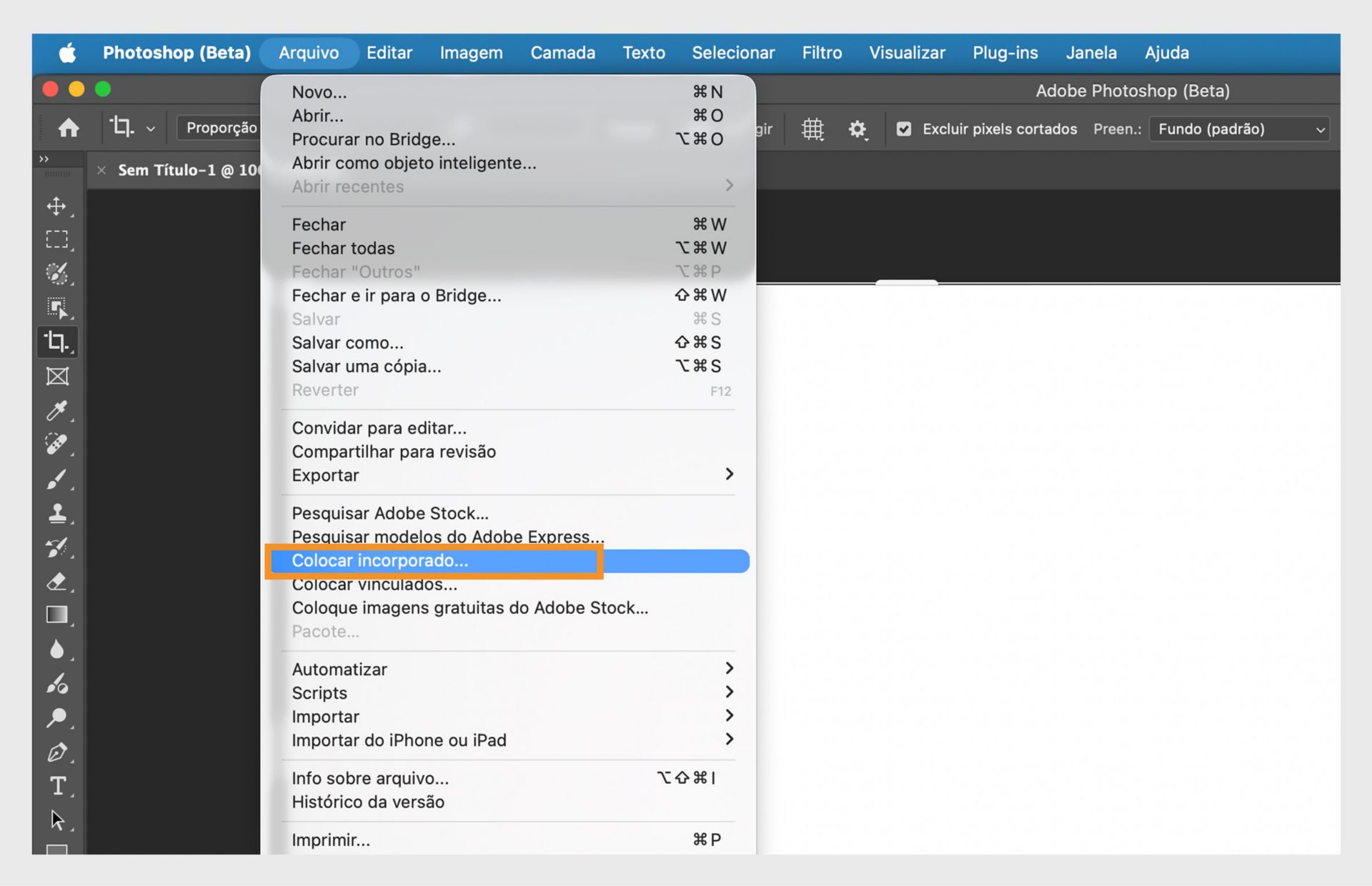This screenshot has width=1372, height=886.
Task: Open the crop settings gear
Action: coord(857,129)
